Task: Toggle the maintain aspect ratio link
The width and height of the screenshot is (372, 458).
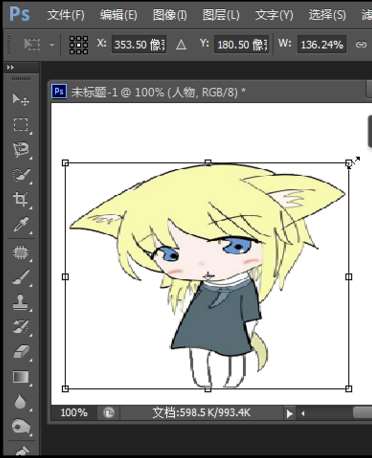Action: click(361, 44)
